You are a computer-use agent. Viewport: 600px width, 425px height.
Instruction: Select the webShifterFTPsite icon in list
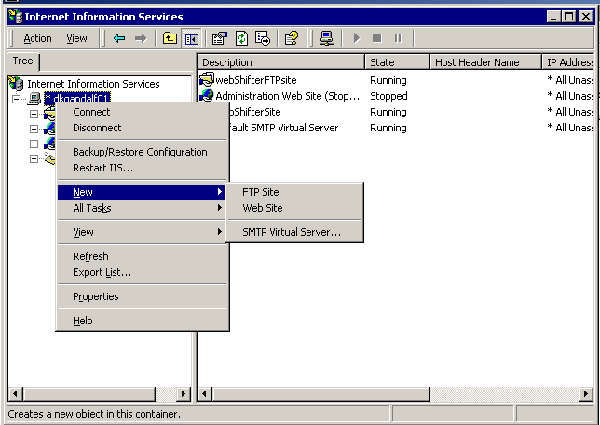click(x=206, y=80)
